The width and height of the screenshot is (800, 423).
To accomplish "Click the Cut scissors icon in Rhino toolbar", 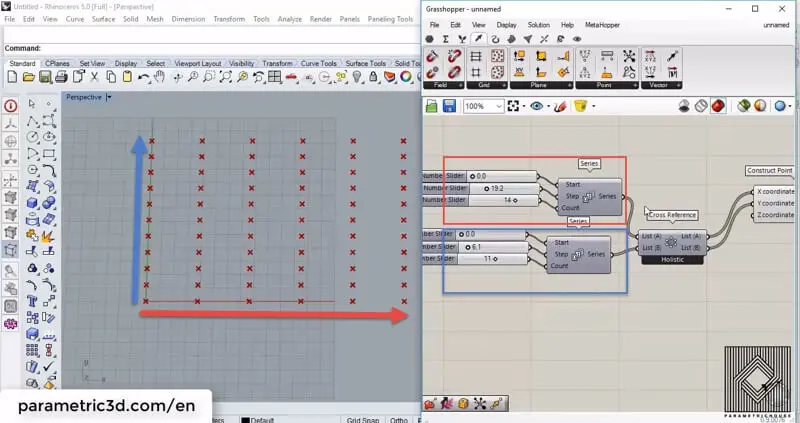I will pos(92,77).
